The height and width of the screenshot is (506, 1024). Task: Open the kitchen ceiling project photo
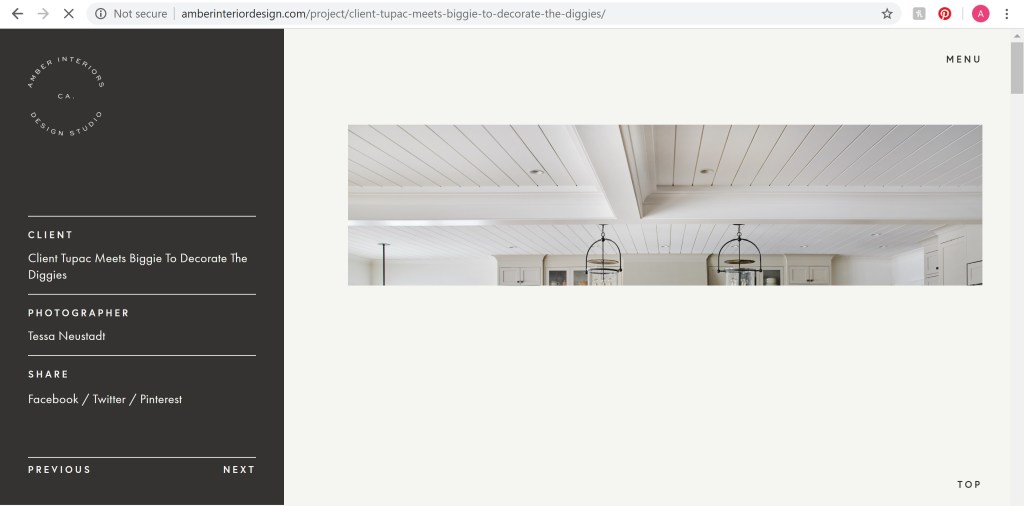point(664,205)
